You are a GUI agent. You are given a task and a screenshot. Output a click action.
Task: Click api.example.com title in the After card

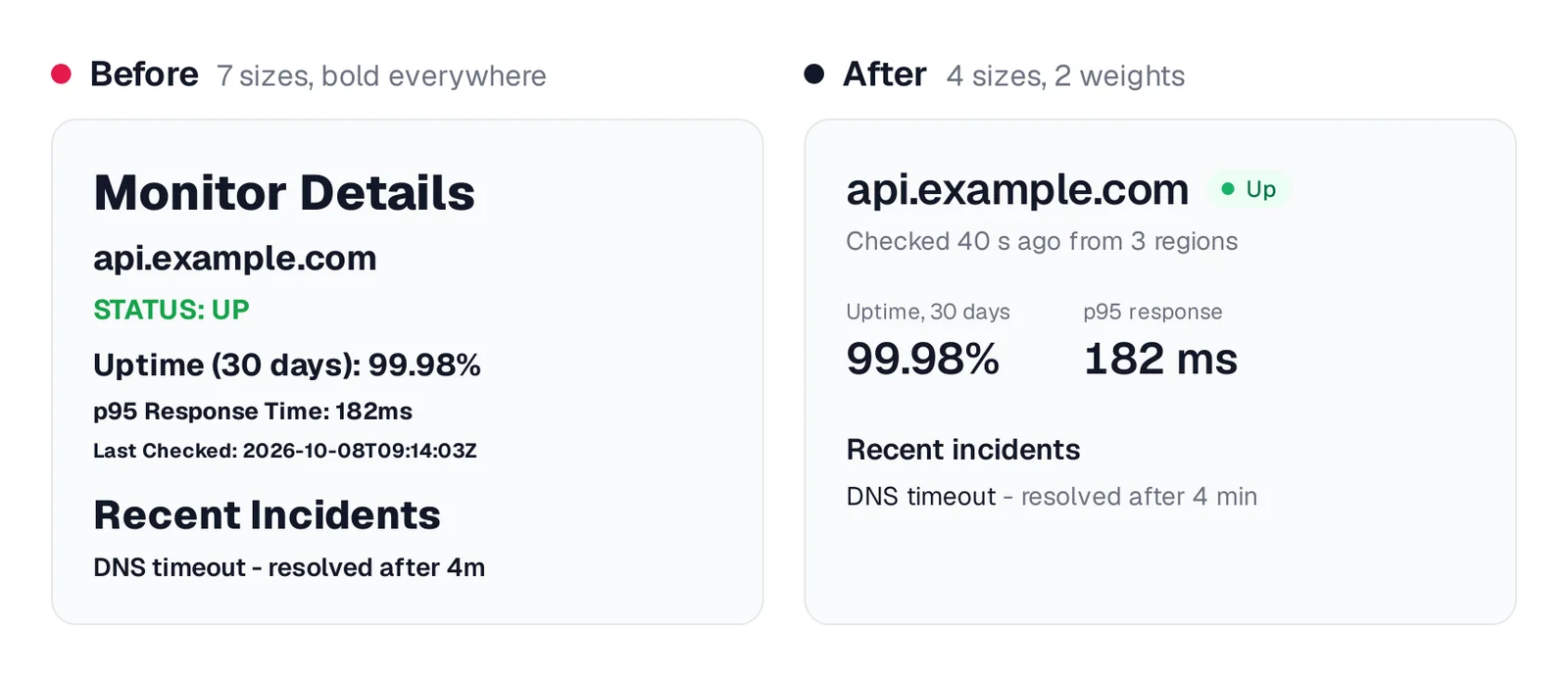[1017, 190]
